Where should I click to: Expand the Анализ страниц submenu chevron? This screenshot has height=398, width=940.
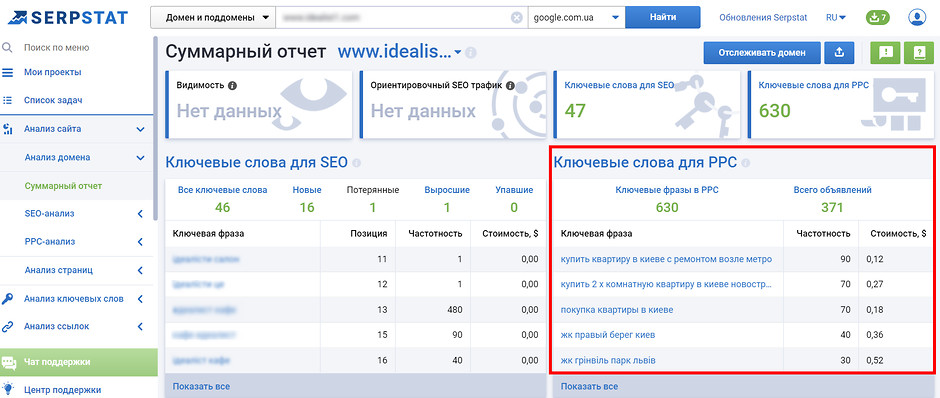point(140,270)
